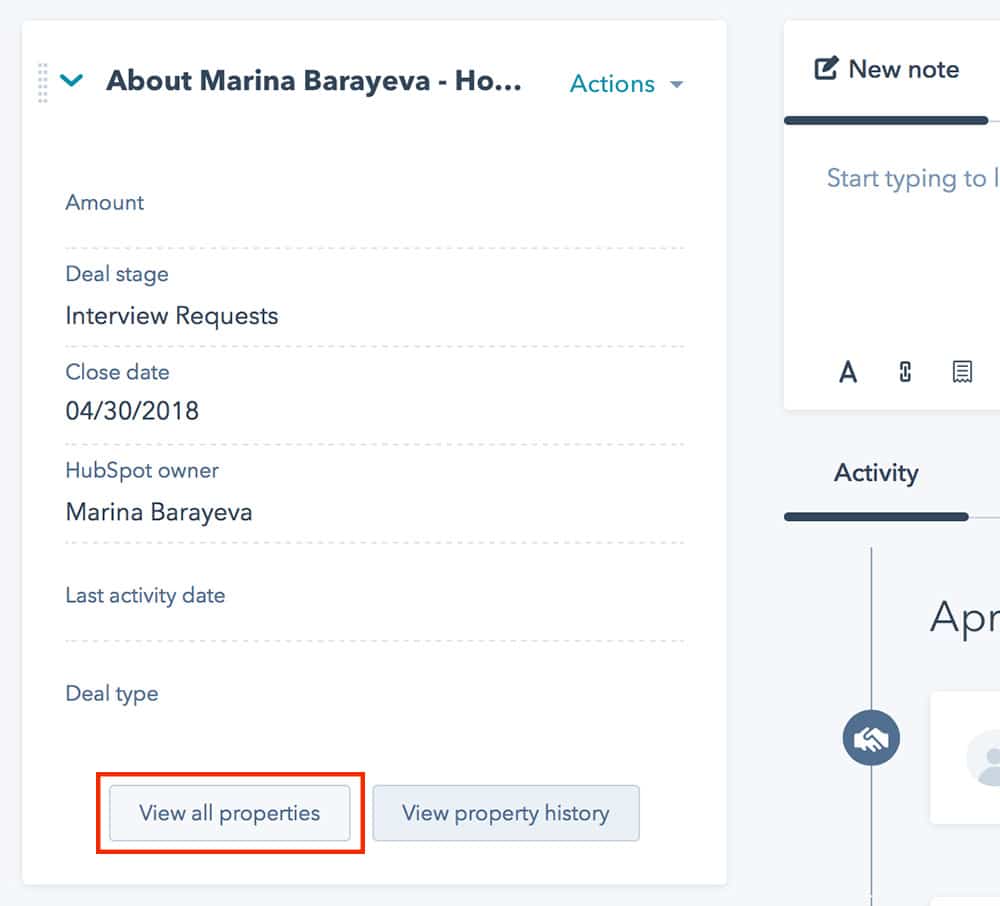Edit the Deal type property
The image size is (1000, 906).
click(111, 693)
